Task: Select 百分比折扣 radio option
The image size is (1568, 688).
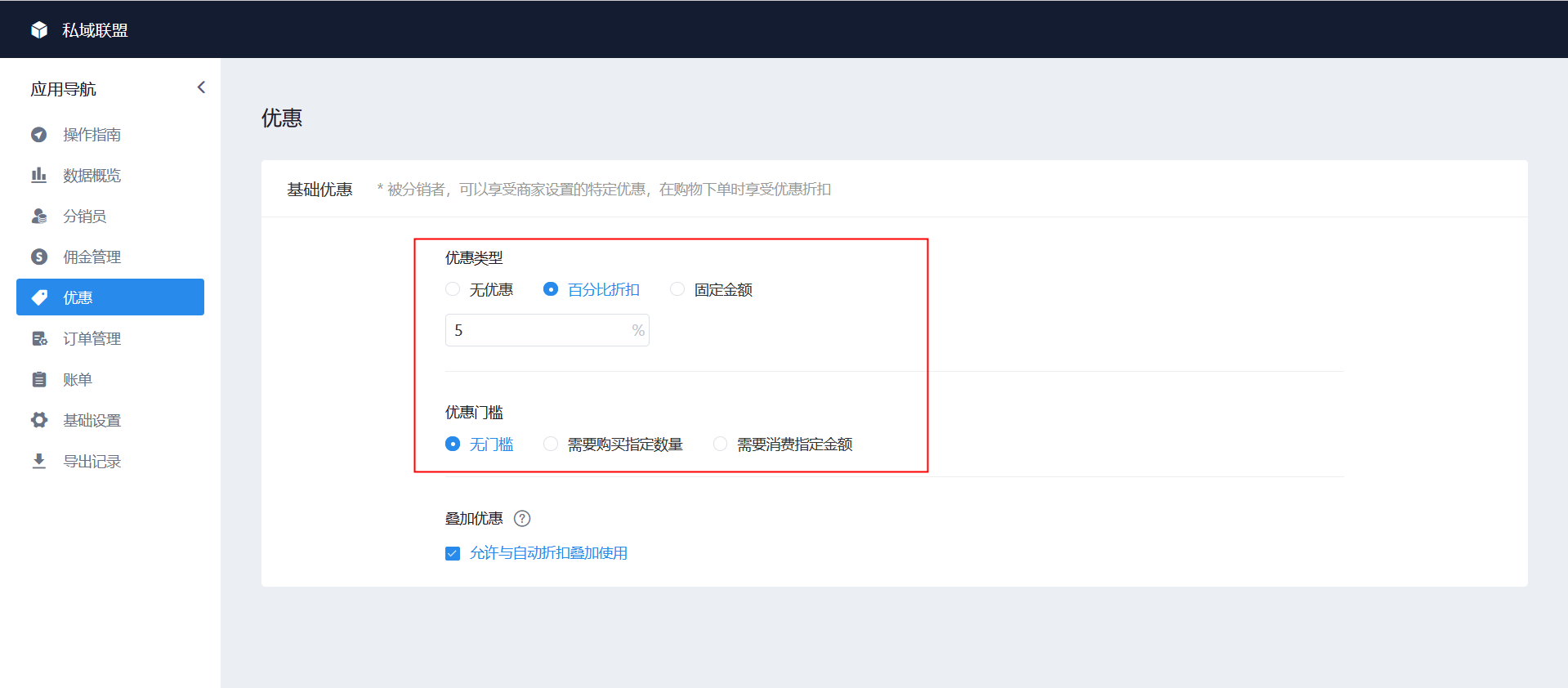Action: (551, 289)
